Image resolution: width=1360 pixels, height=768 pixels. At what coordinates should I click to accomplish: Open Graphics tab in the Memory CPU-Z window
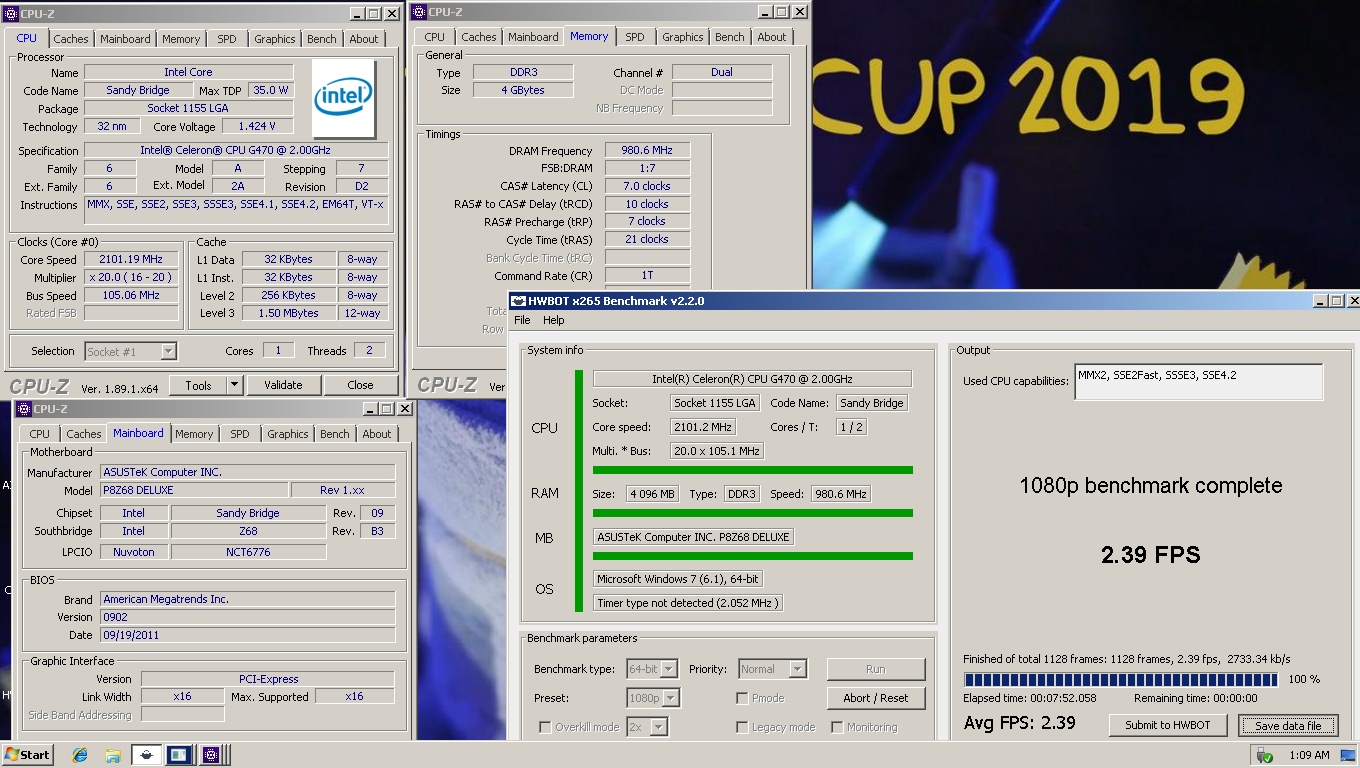(683, 37)
